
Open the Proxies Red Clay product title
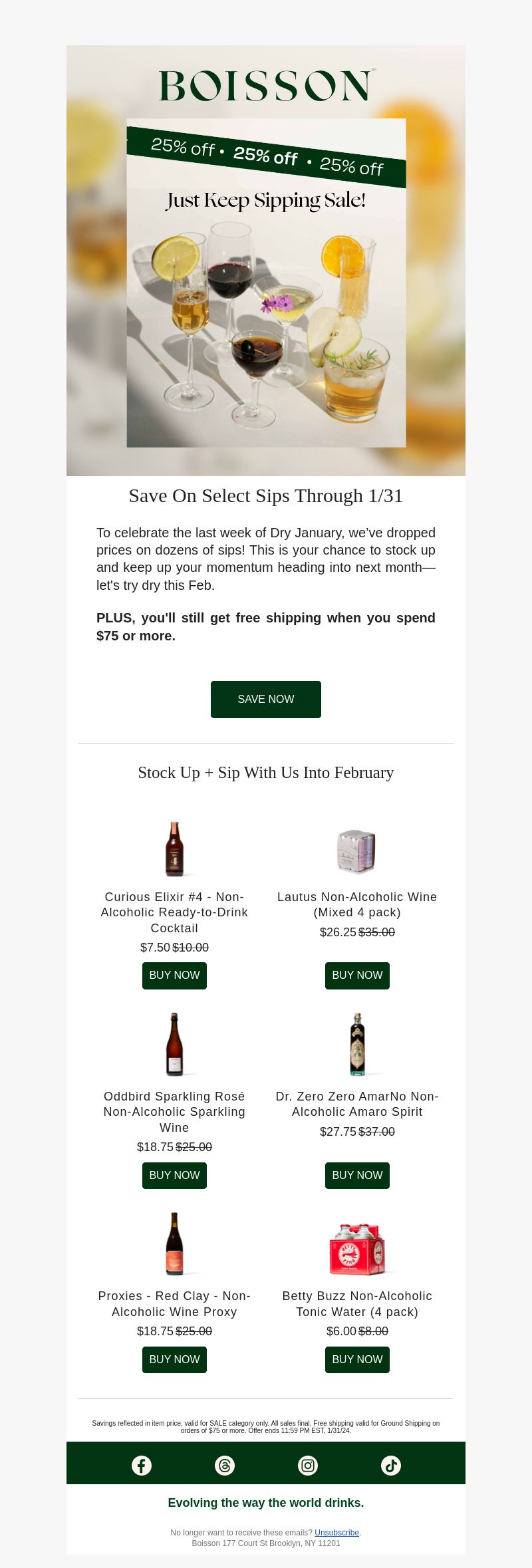coord(174,1303)
